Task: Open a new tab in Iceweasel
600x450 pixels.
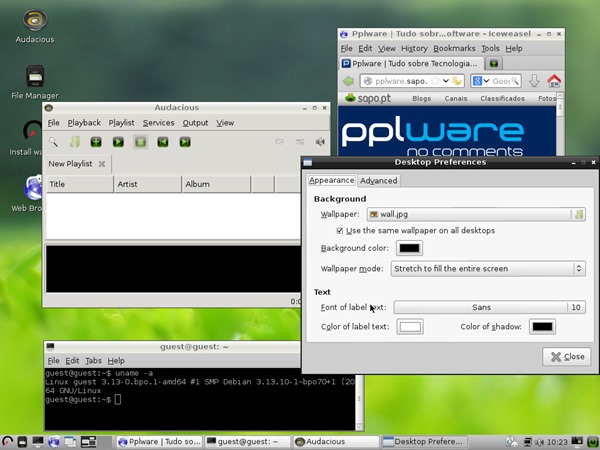Action: (x=494, y=64)
